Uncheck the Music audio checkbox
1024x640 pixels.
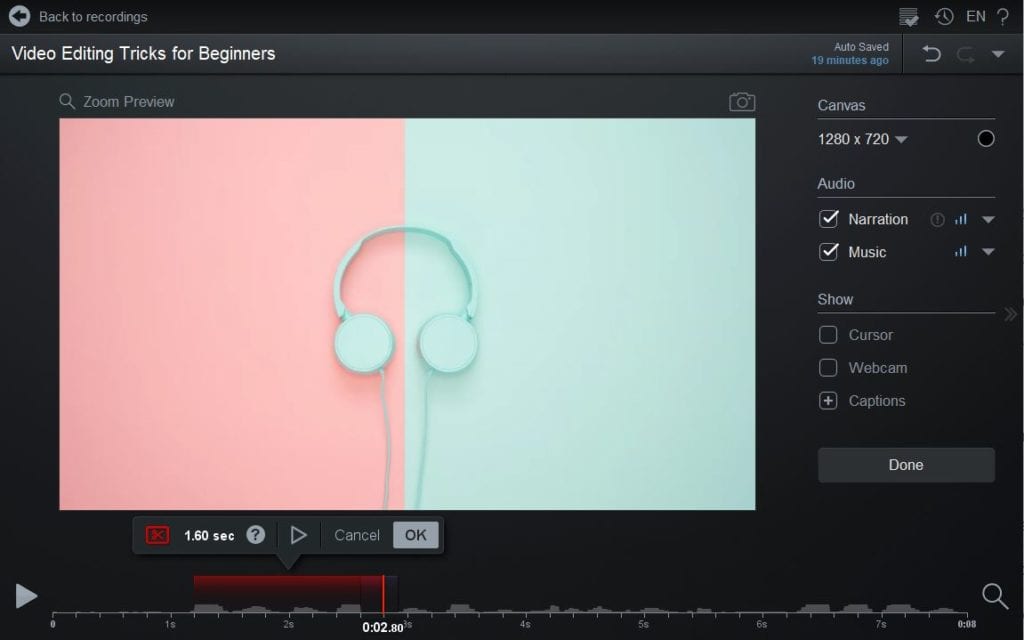[828, 252]
